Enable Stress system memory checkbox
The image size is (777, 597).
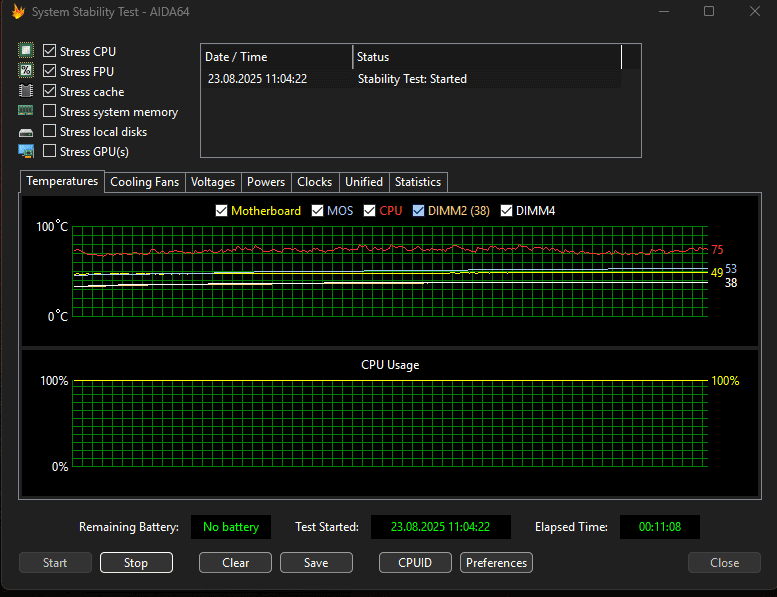(x=50, y=111)
